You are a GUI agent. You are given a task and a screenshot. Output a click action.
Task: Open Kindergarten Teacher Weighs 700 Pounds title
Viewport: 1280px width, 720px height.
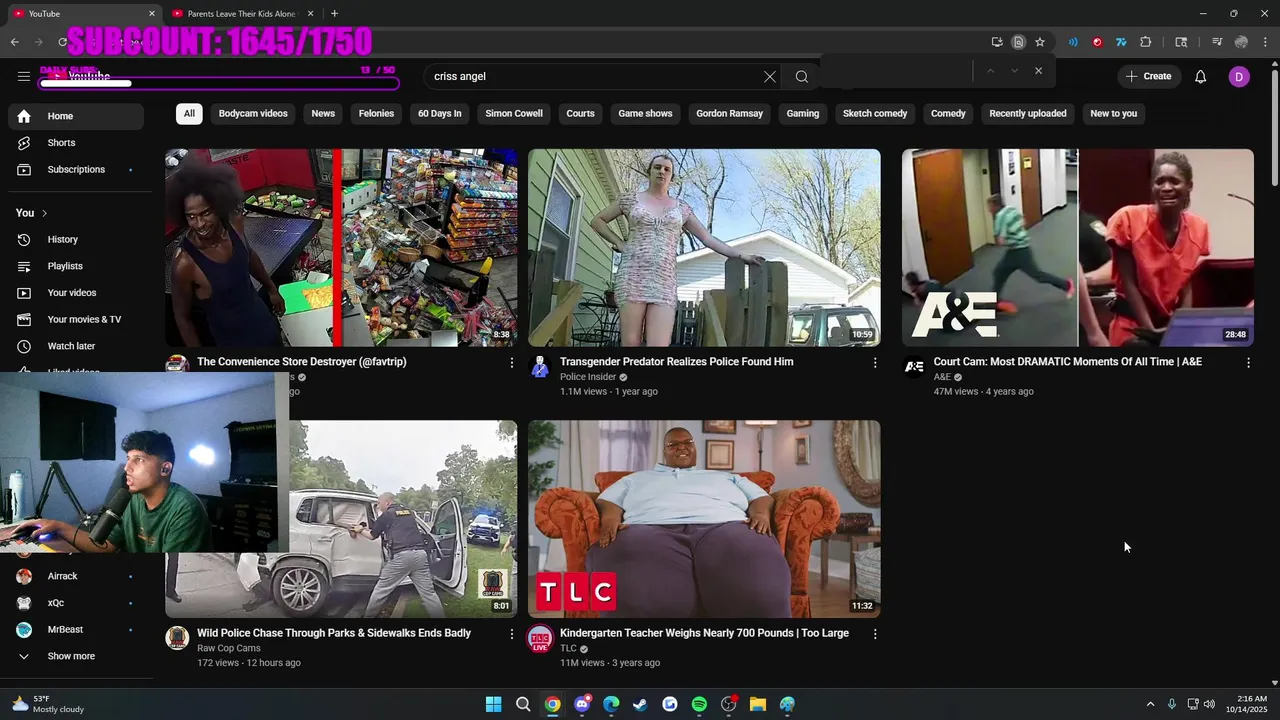(x=704, y=633)
